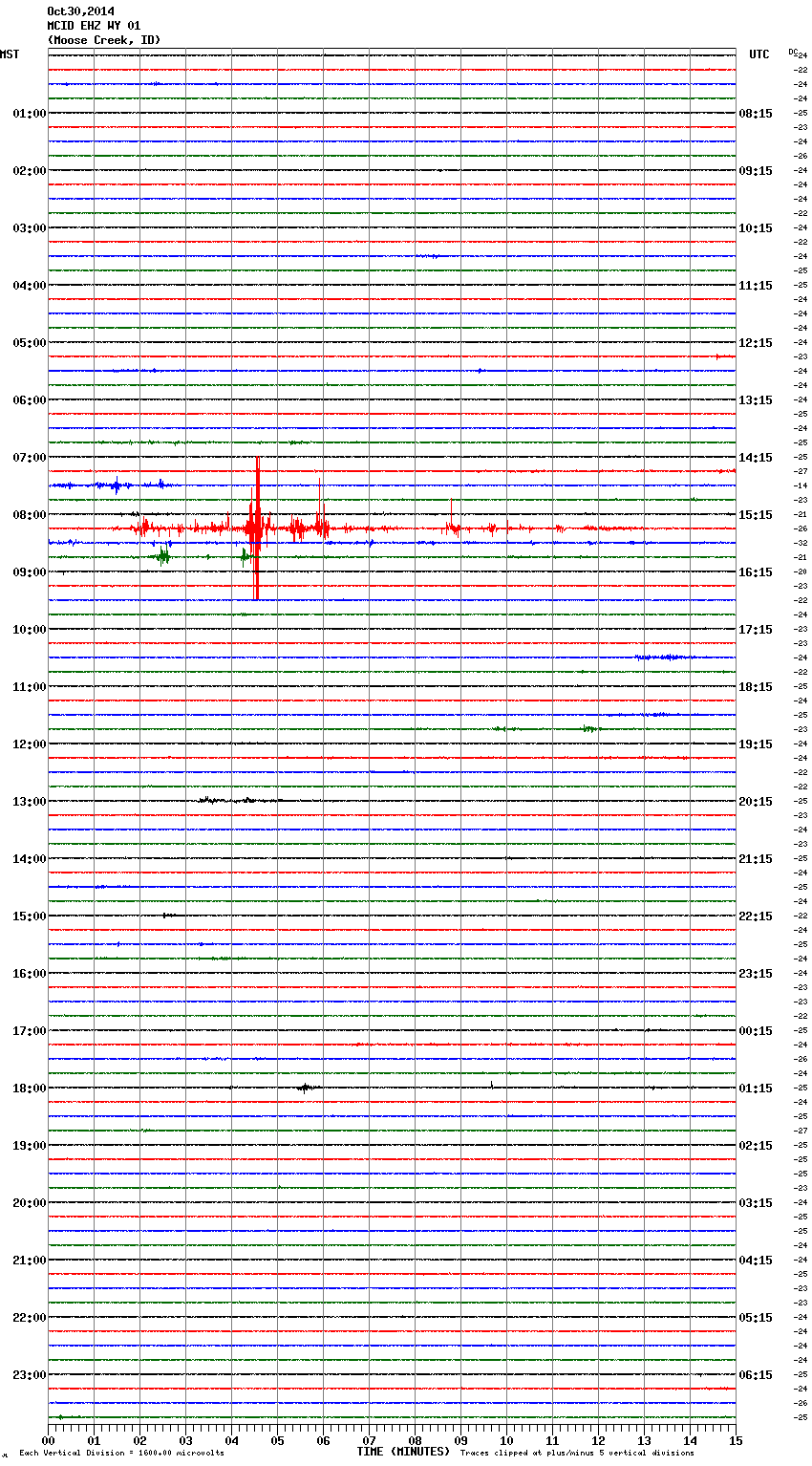The height and width of the screenshot is (1466, 812).
Task: Click the blue noise burst on the 07:30 trace
Action: (x=117, y=485)
